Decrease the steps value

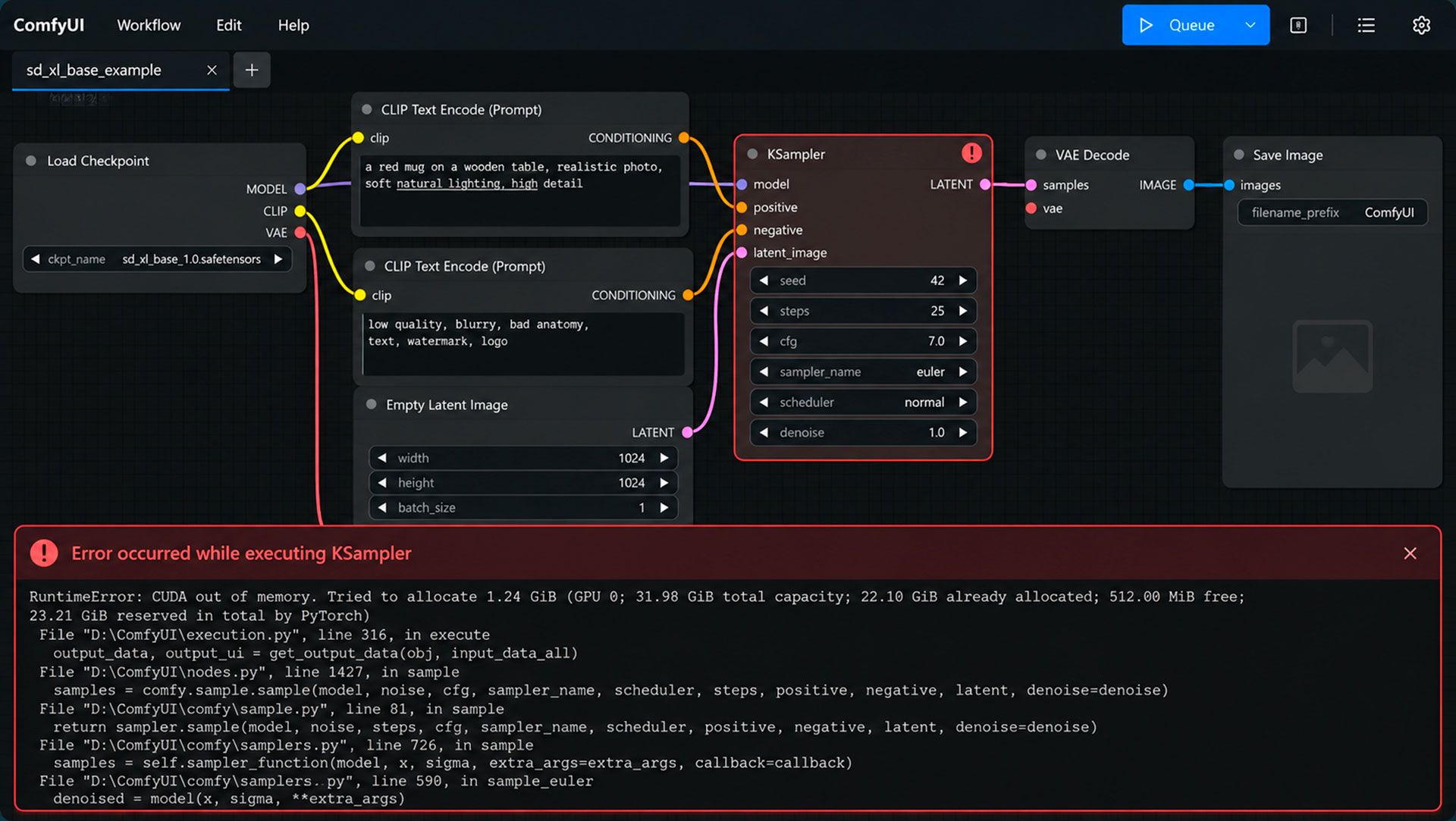point(764,311)
